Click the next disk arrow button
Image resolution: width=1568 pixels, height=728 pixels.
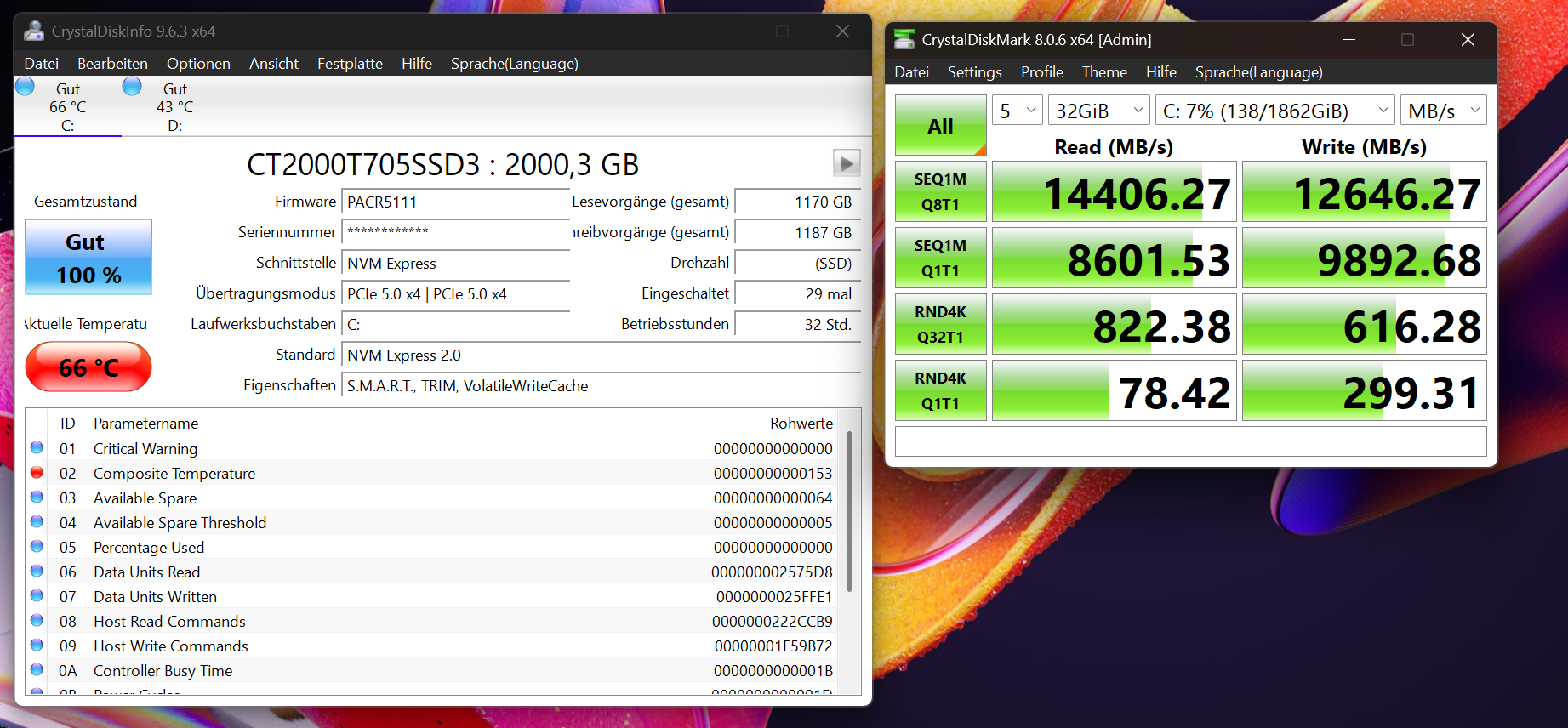pos(847,162)
